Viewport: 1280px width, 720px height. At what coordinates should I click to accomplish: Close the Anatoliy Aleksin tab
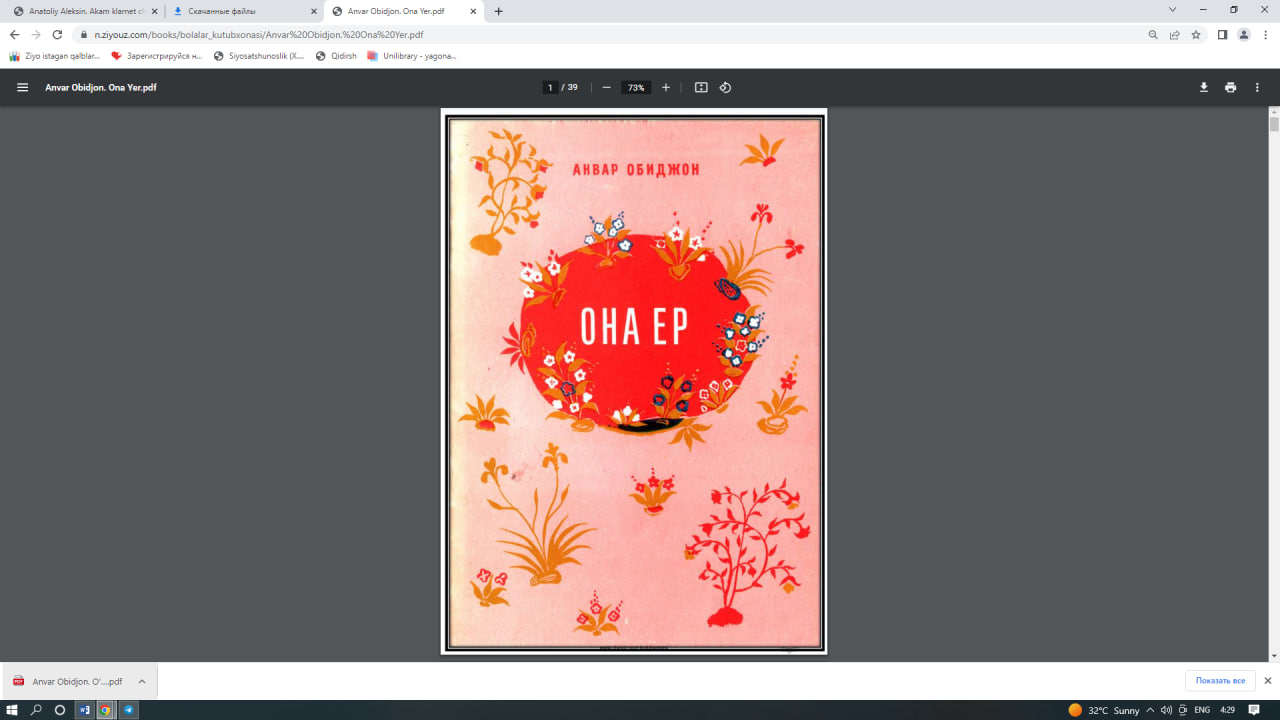(x=154, y=11)
